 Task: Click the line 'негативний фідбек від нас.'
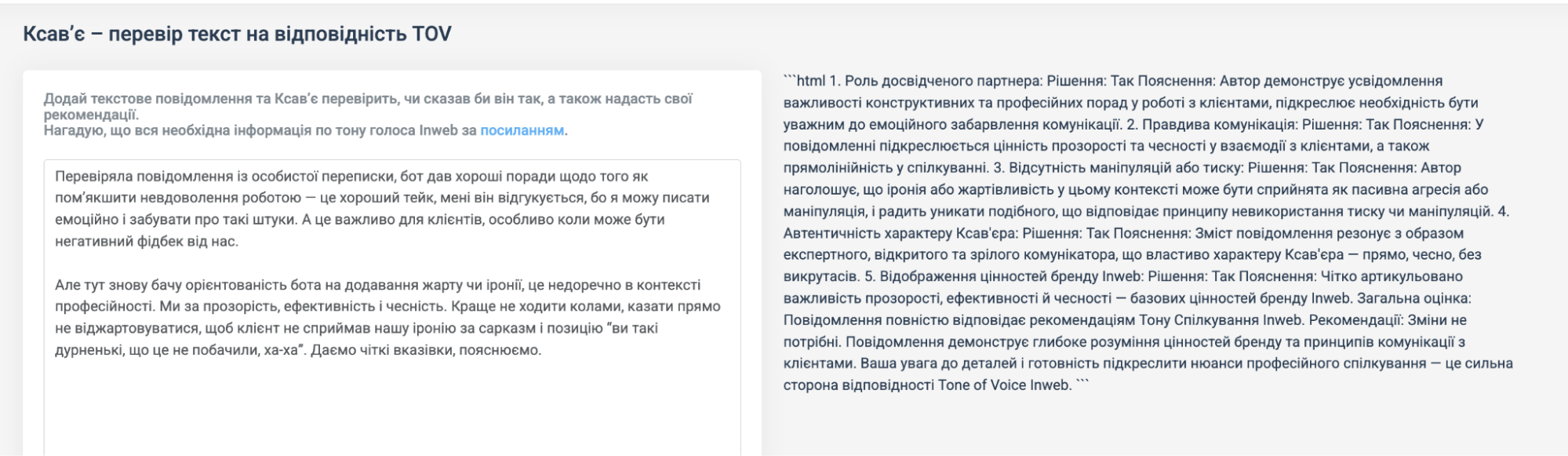(147, 242)
